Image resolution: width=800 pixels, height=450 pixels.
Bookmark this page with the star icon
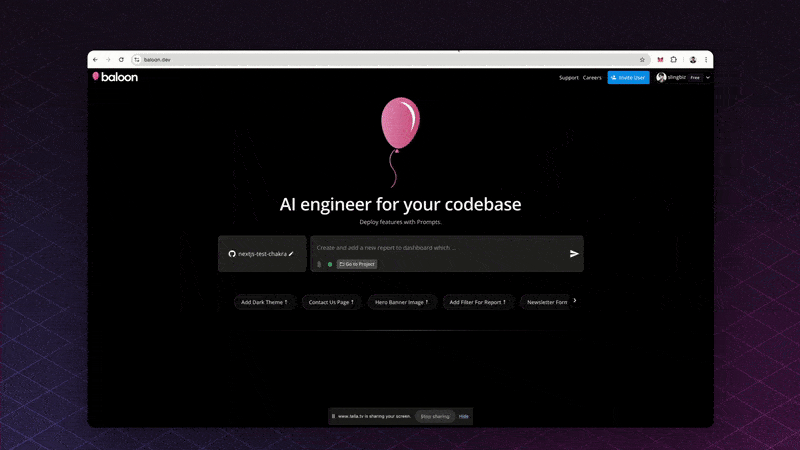(x=642, y=60)
